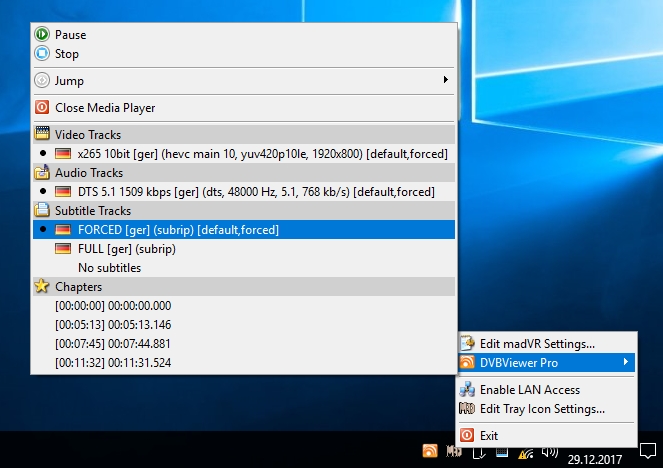Click the red Close Media Player icon
This screenshot has width=663, height=468.
[x=42, y=107]
